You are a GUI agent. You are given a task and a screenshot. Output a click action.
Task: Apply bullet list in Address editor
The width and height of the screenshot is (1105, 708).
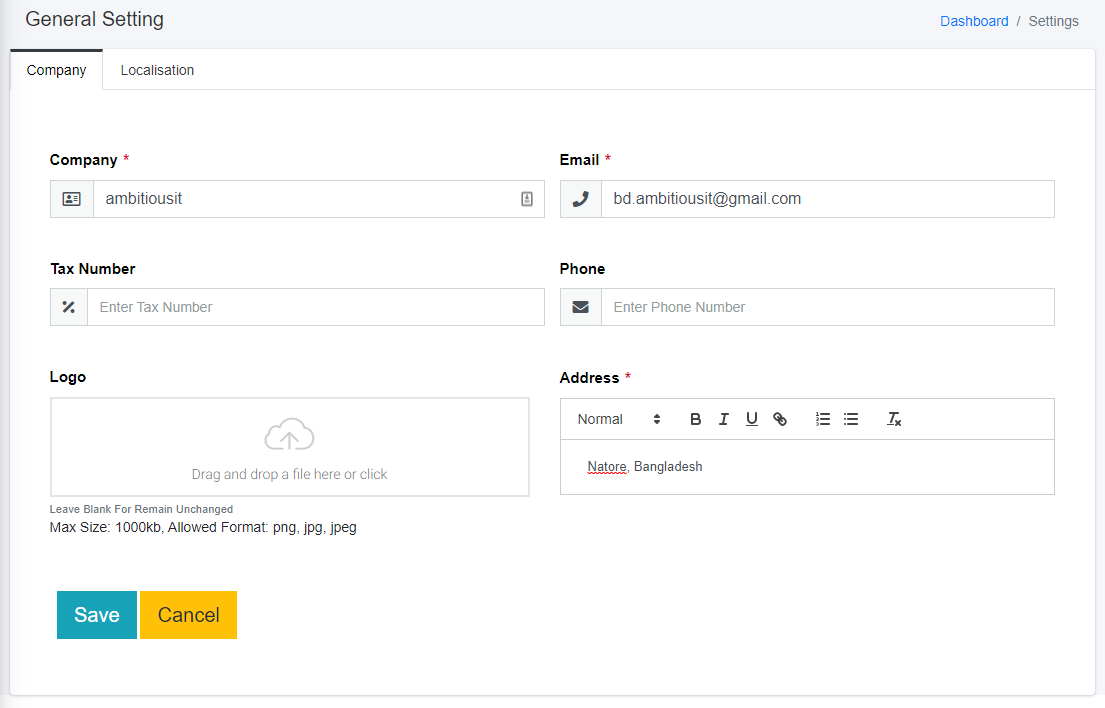point(851,419)
